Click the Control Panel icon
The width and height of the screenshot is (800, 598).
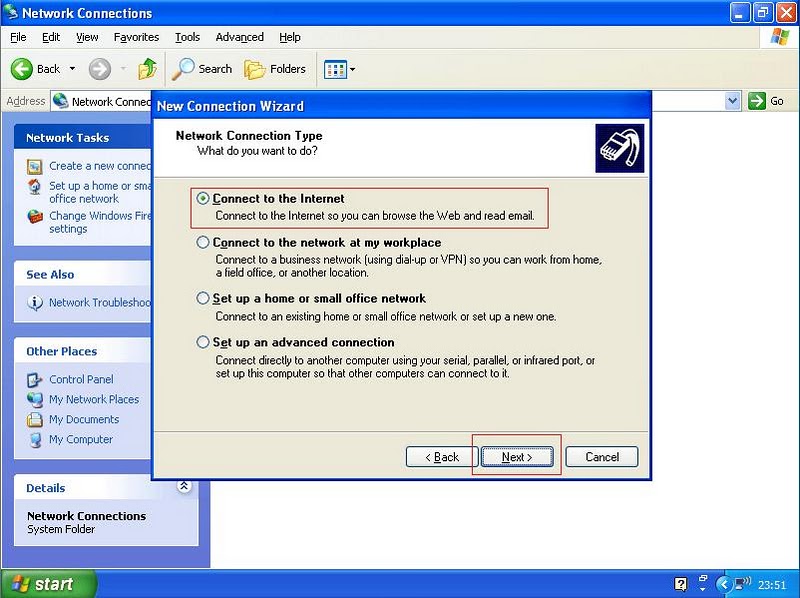tap(35, 380)
